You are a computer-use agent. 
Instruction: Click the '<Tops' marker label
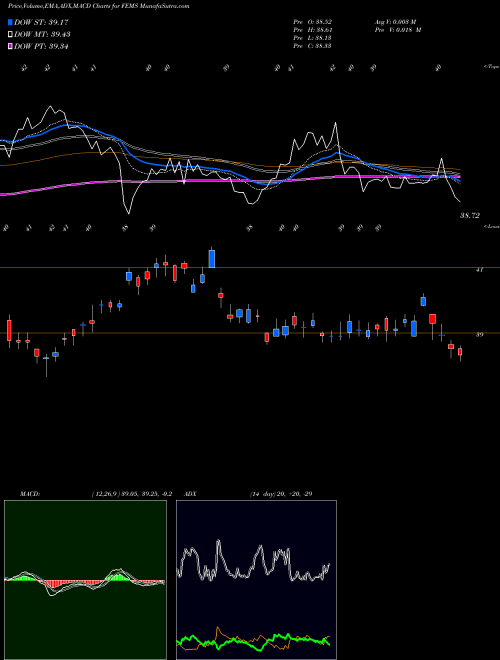click(x=491, y=67)
